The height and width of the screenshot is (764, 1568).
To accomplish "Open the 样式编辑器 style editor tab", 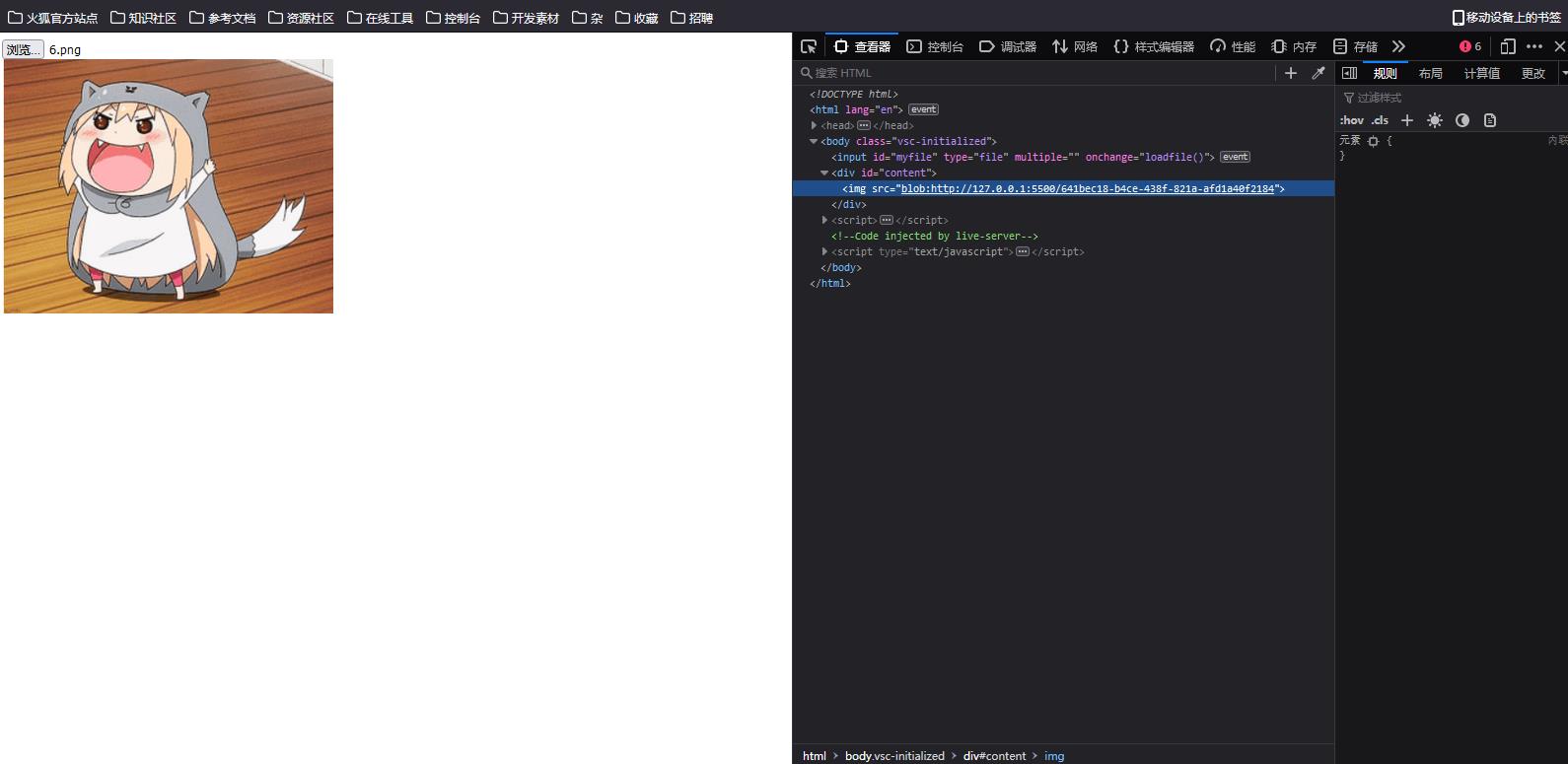I will pos(1154,46).
